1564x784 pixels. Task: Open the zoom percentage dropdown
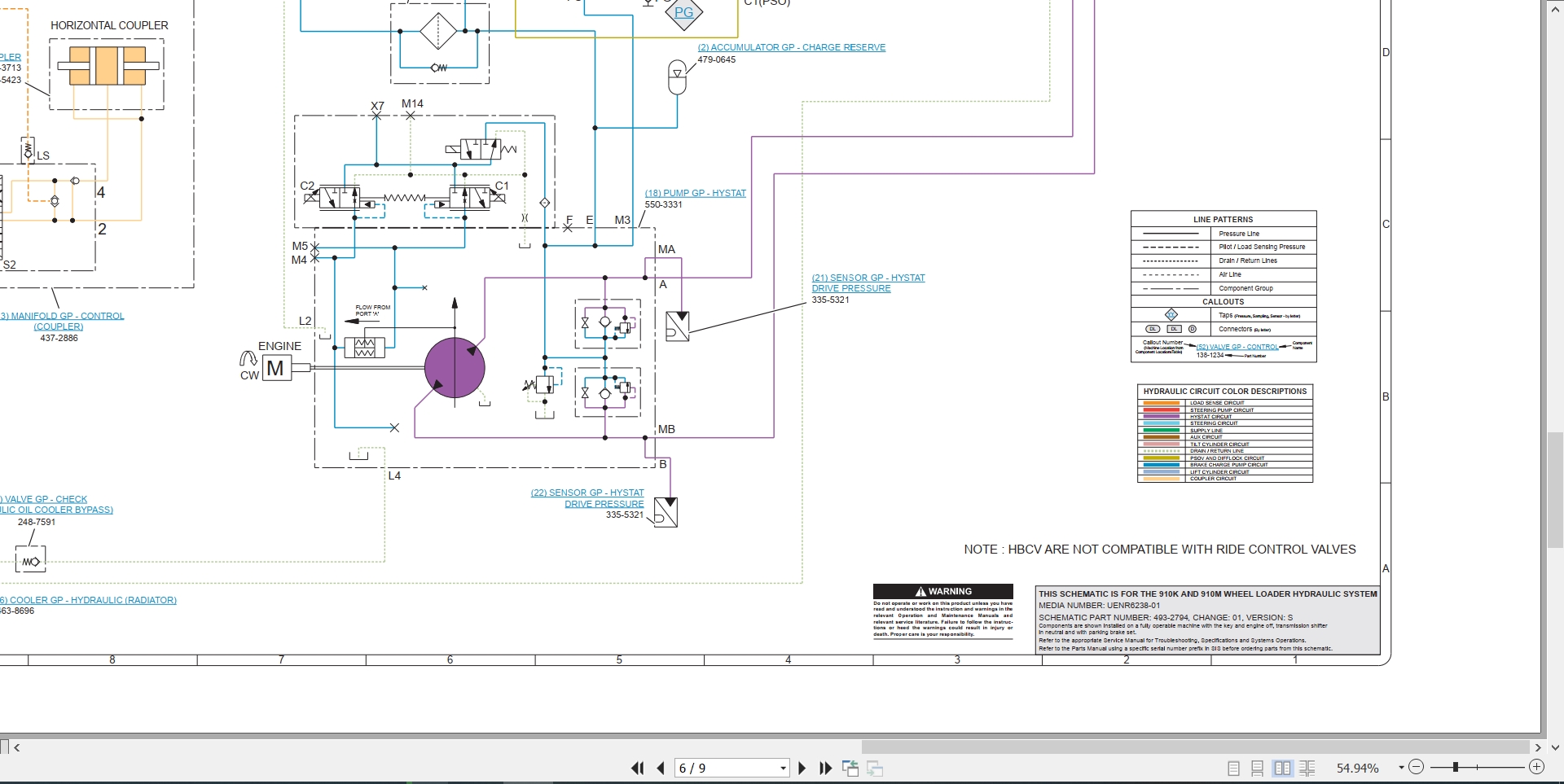(1401, 768)
